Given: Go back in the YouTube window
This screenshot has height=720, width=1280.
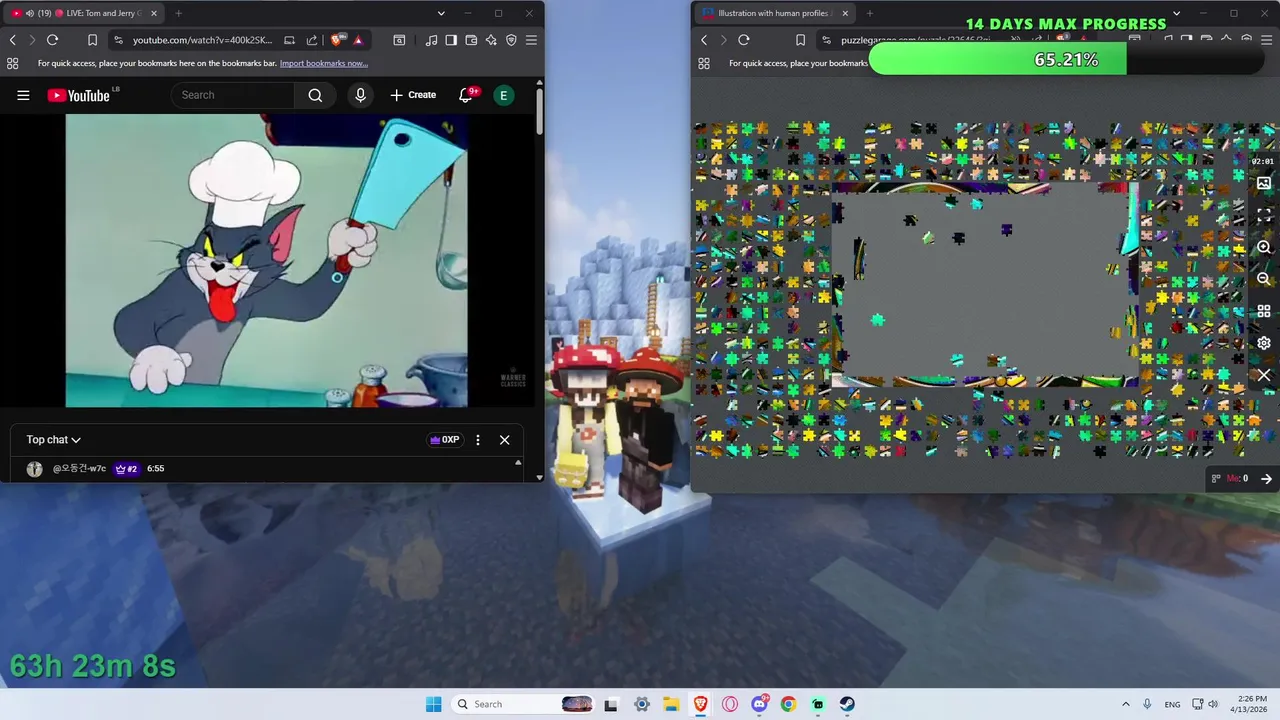Looking at the screenshot, I should click(x=13, y=40).
